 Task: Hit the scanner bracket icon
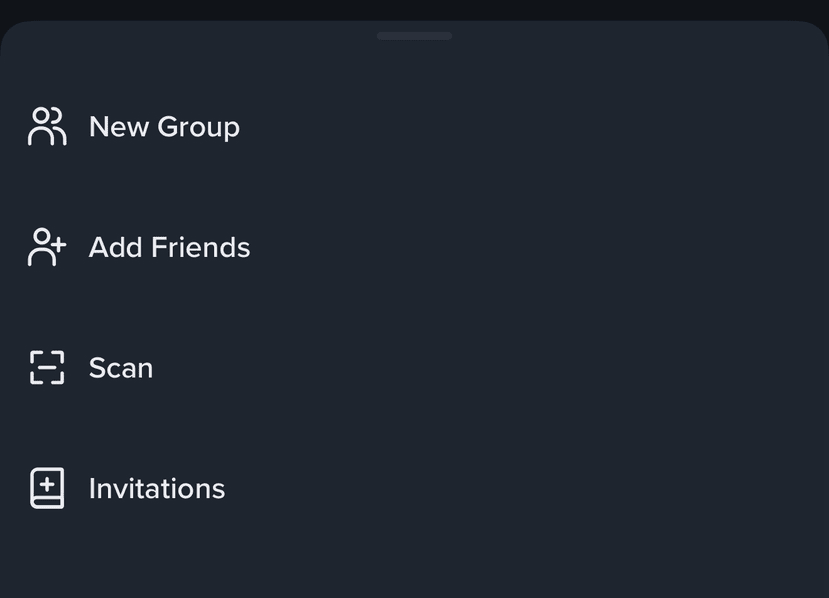(x=47, y=368)
